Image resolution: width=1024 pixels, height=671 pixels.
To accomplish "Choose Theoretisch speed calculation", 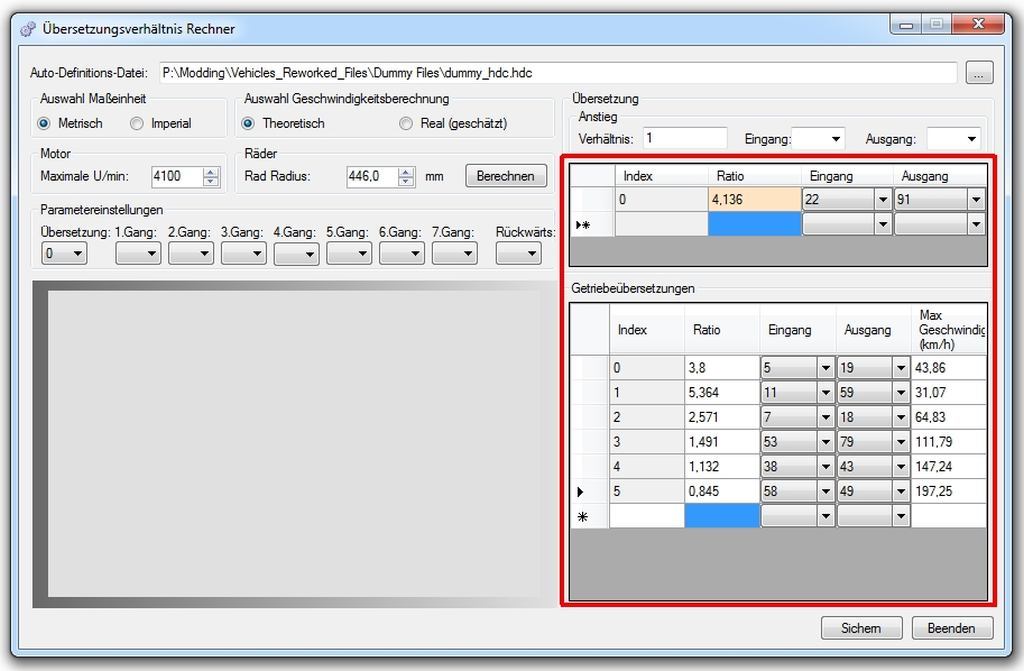I will (248, 123).
